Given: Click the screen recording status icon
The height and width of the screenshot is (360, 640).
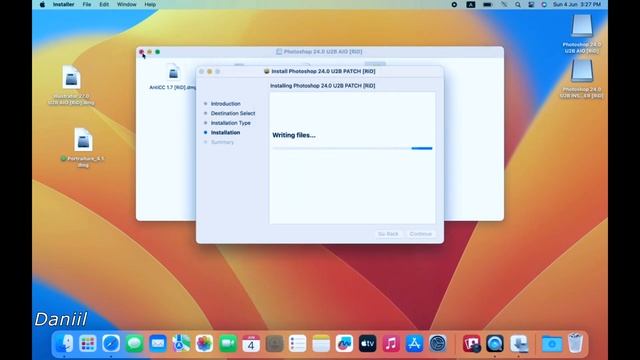Looking at the screenshot, I should pos(454,4).
